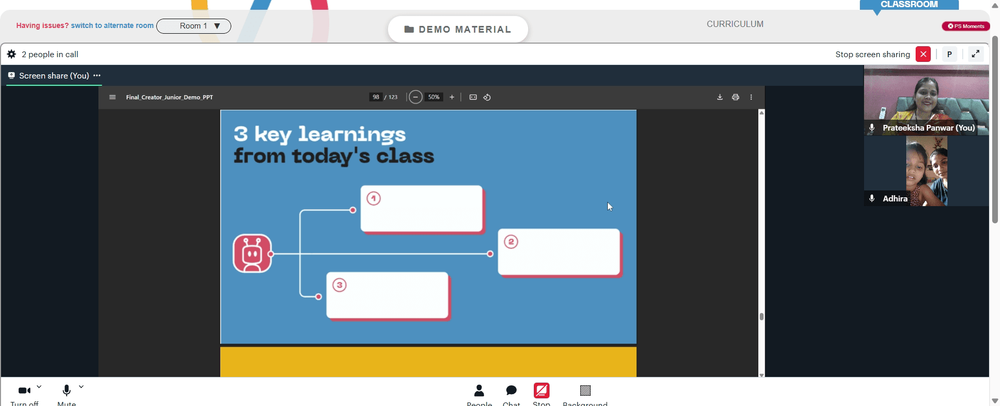The height and width of the screenshot is (406, 1000).
Task: Download the Final_Creator_Junior_Demo_PPT file
Action: [720, 98]
